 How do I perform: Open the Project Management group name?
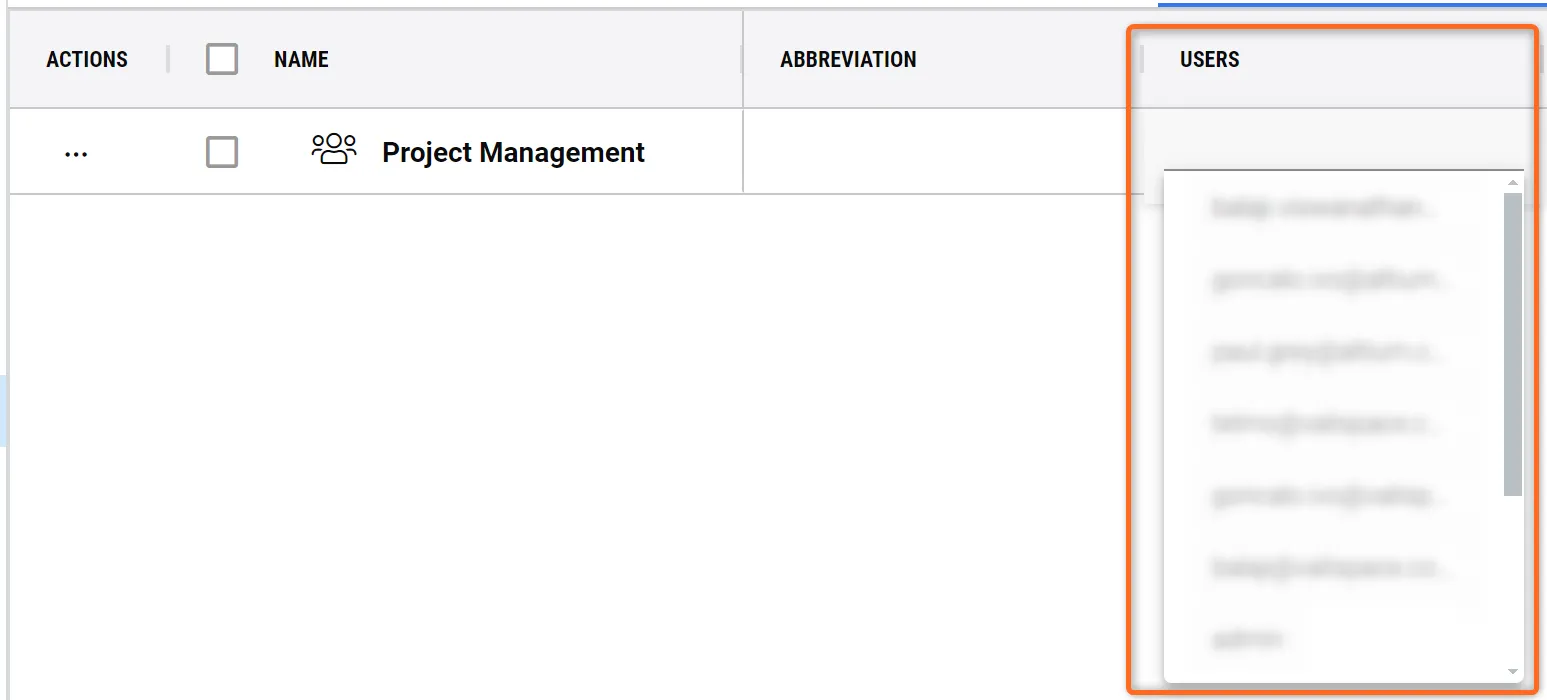coord(513,153)
